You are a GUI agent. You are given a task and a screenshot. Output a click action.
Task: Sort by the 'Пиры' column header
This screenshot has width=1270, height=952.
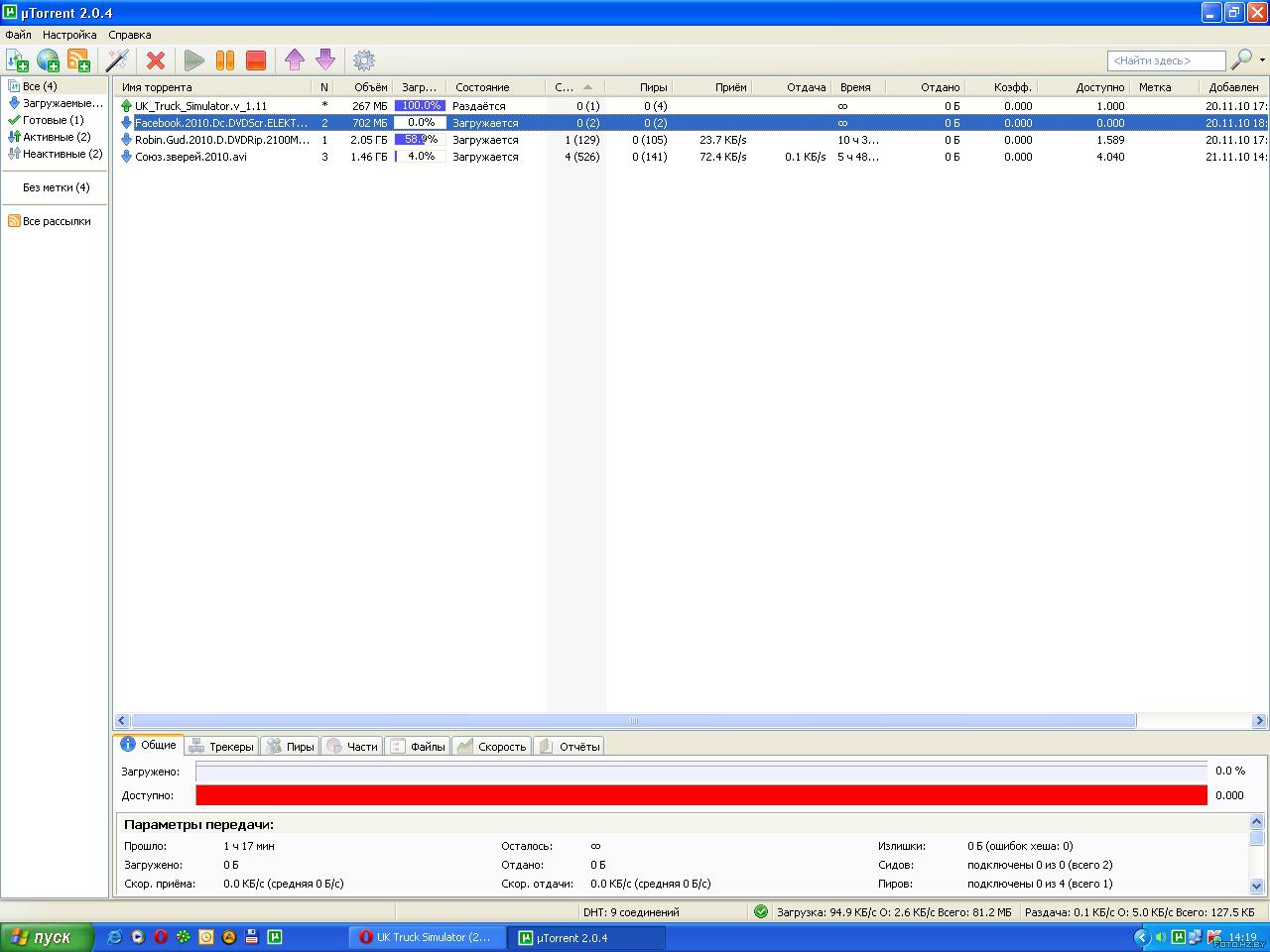pyautogui.click(x=639, y=87)
